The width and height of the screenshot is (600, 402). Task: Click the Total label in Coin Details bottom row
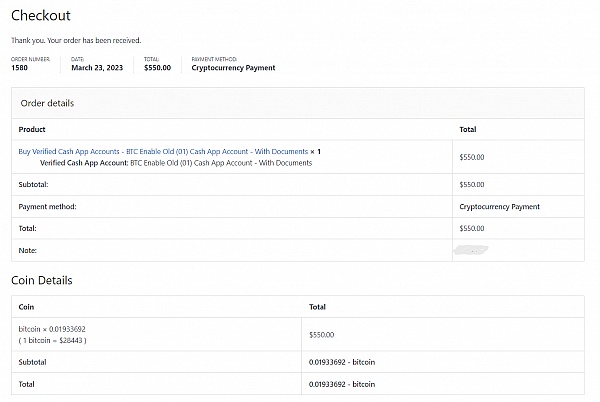pos(26,384)
